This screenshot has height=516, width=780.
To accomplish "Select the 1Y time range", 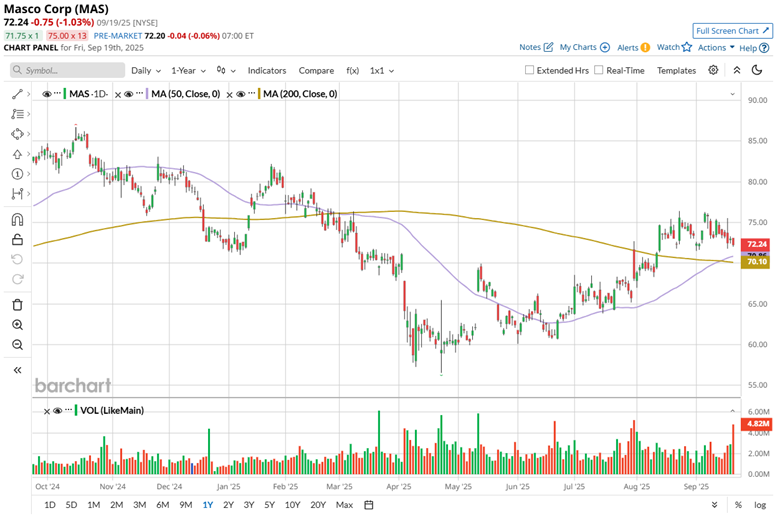I will tap(207, 505).
